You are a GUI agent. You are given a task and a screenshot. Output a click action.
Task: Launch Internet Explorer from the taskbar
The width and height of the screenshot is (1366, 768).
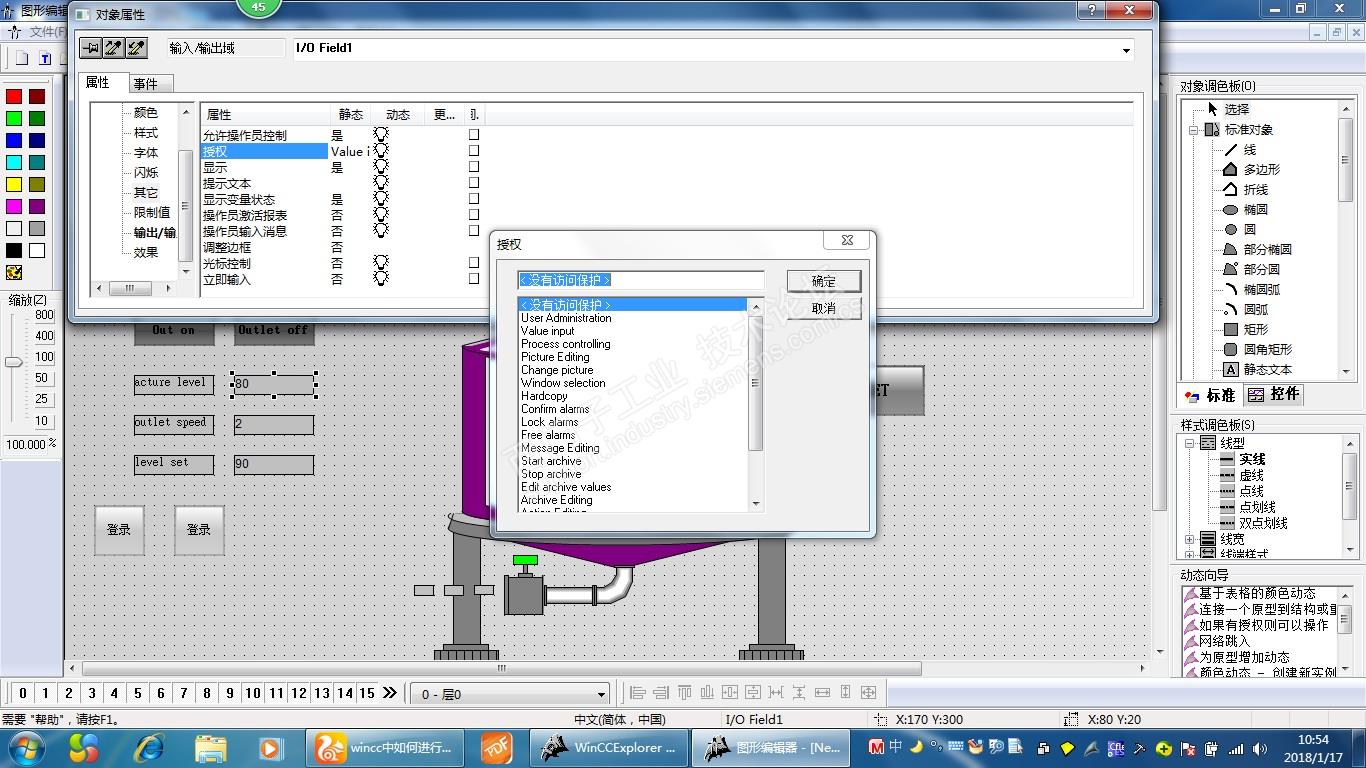tap(149, 748)
